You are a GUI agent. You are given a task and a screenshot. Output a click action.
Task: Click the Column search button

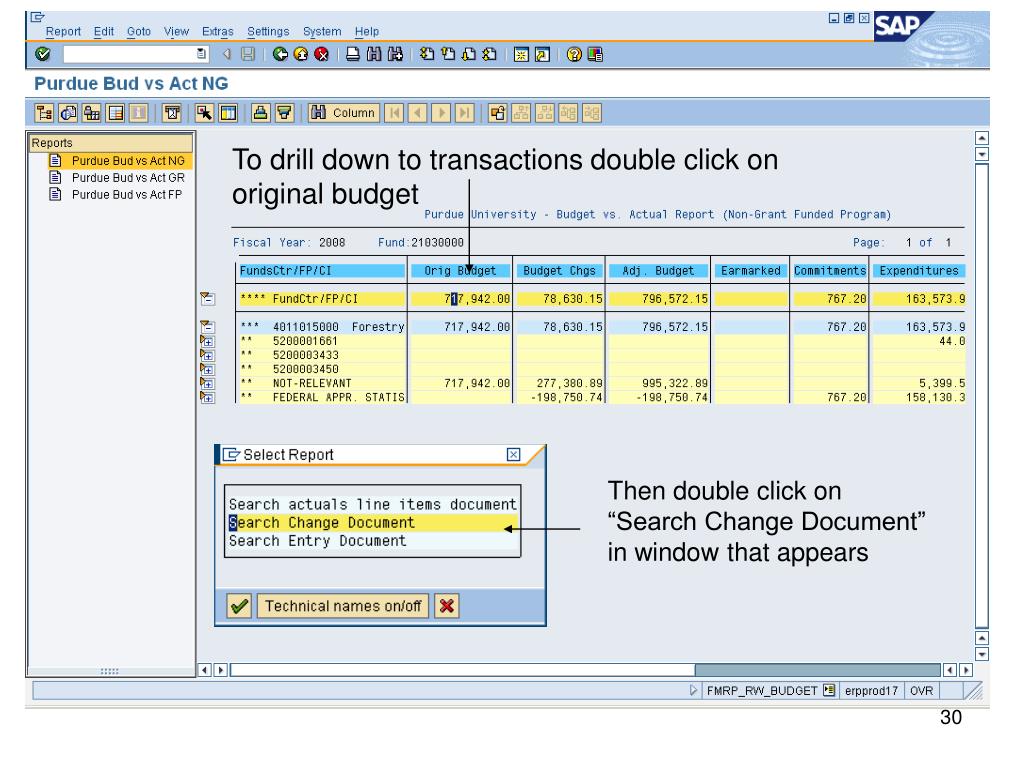coord(344,113)
